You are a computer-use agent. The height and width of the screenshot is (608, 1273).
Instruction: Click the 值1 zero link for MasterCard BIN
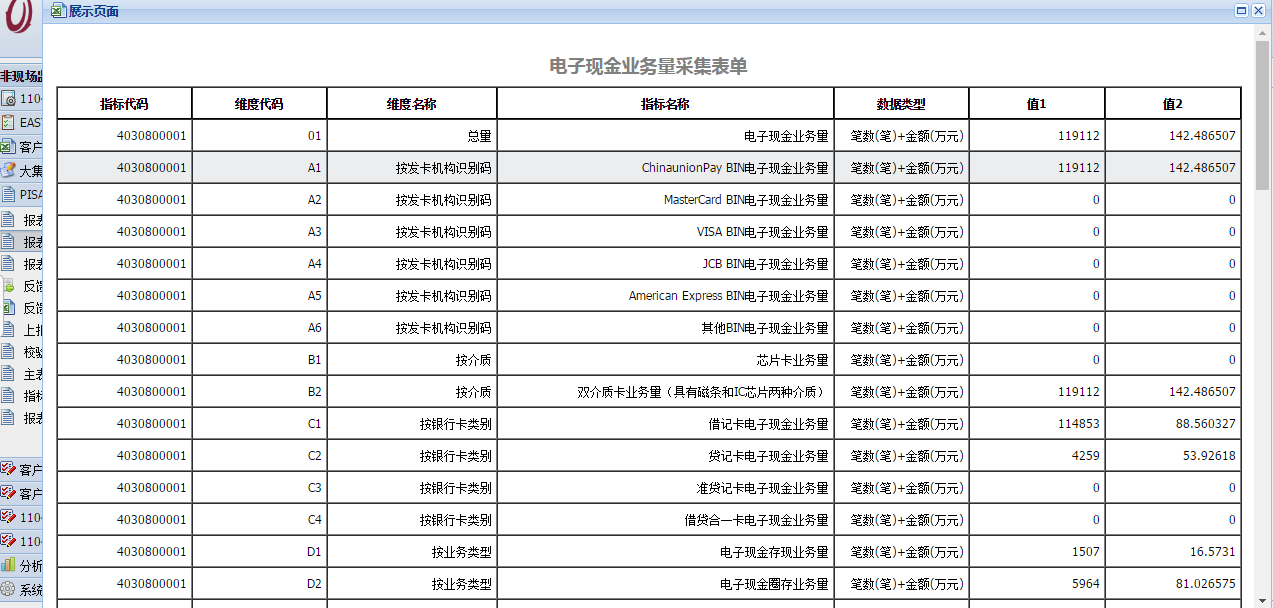[1096, 200]
